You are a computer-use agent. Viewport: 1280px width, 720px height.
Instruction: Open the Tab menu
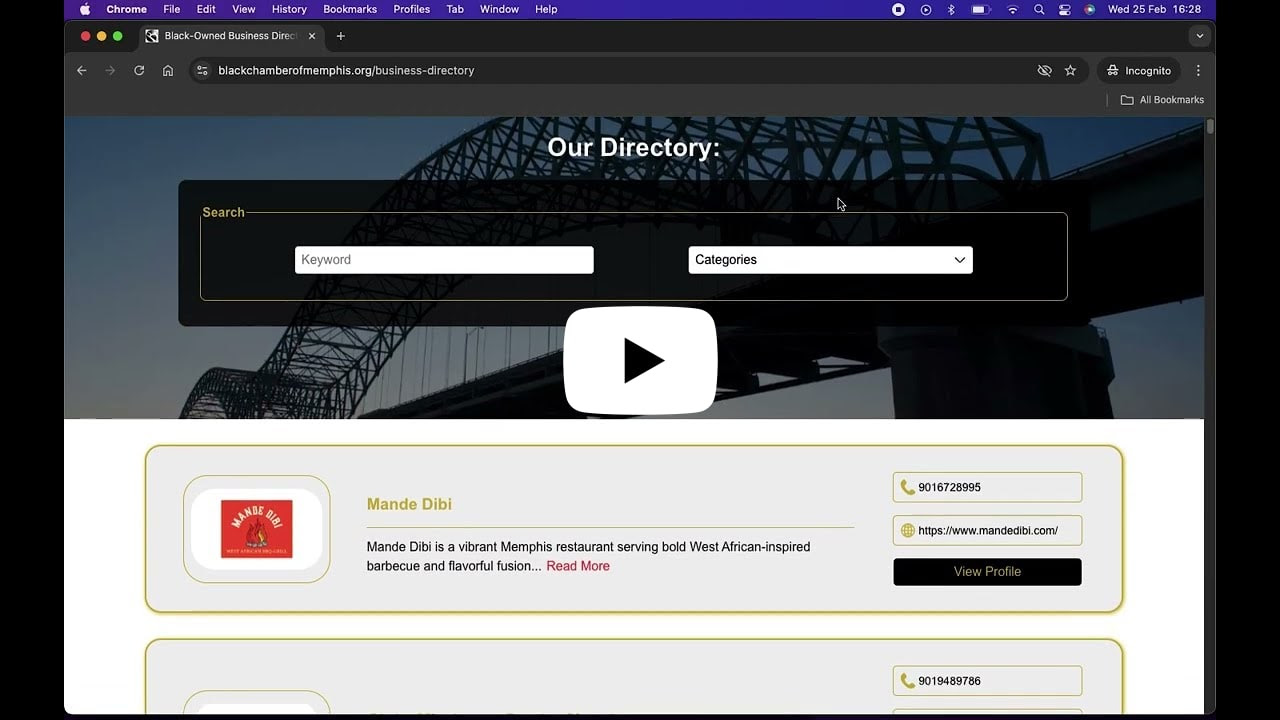click(x=455, y=9)
